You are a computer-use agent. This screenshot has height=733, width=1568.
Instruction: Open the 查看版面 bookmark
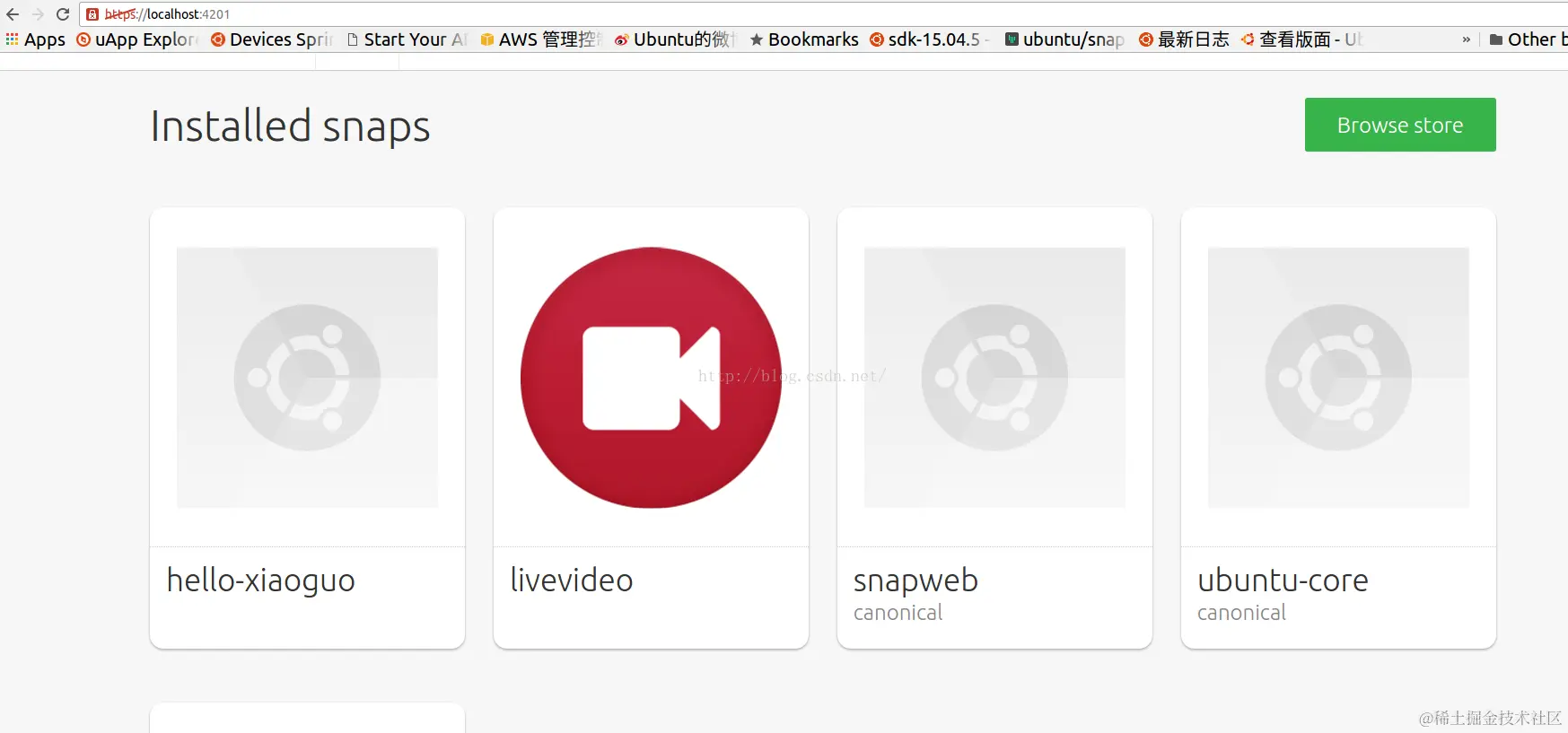coord(1302,39)
